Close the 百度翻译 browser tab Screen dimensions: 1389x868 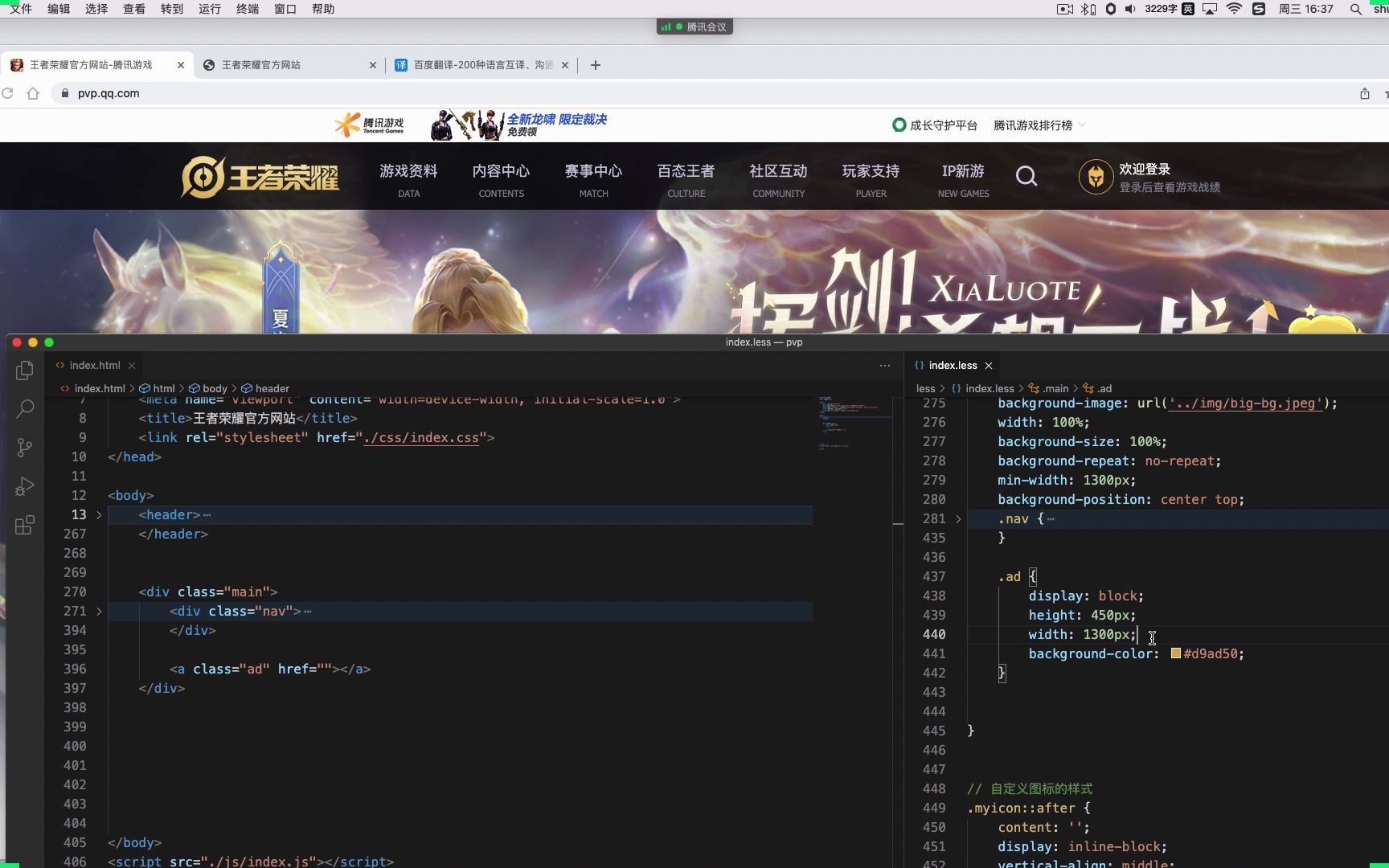tap(565, 65)
